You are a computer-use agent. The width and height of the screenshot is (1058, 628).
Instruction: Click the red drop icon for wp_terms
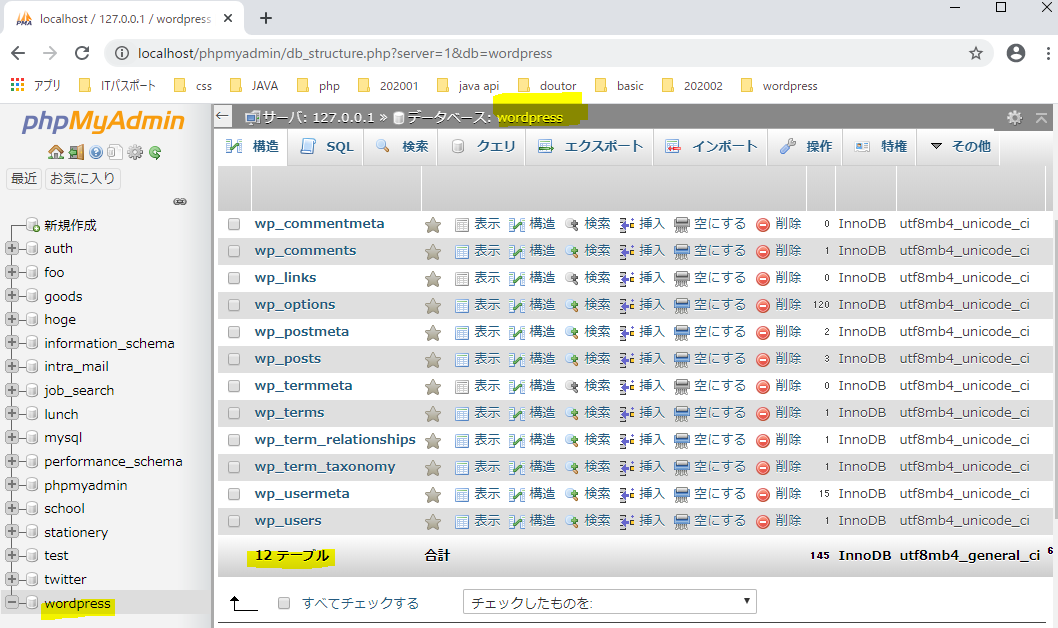coord(763,413)
